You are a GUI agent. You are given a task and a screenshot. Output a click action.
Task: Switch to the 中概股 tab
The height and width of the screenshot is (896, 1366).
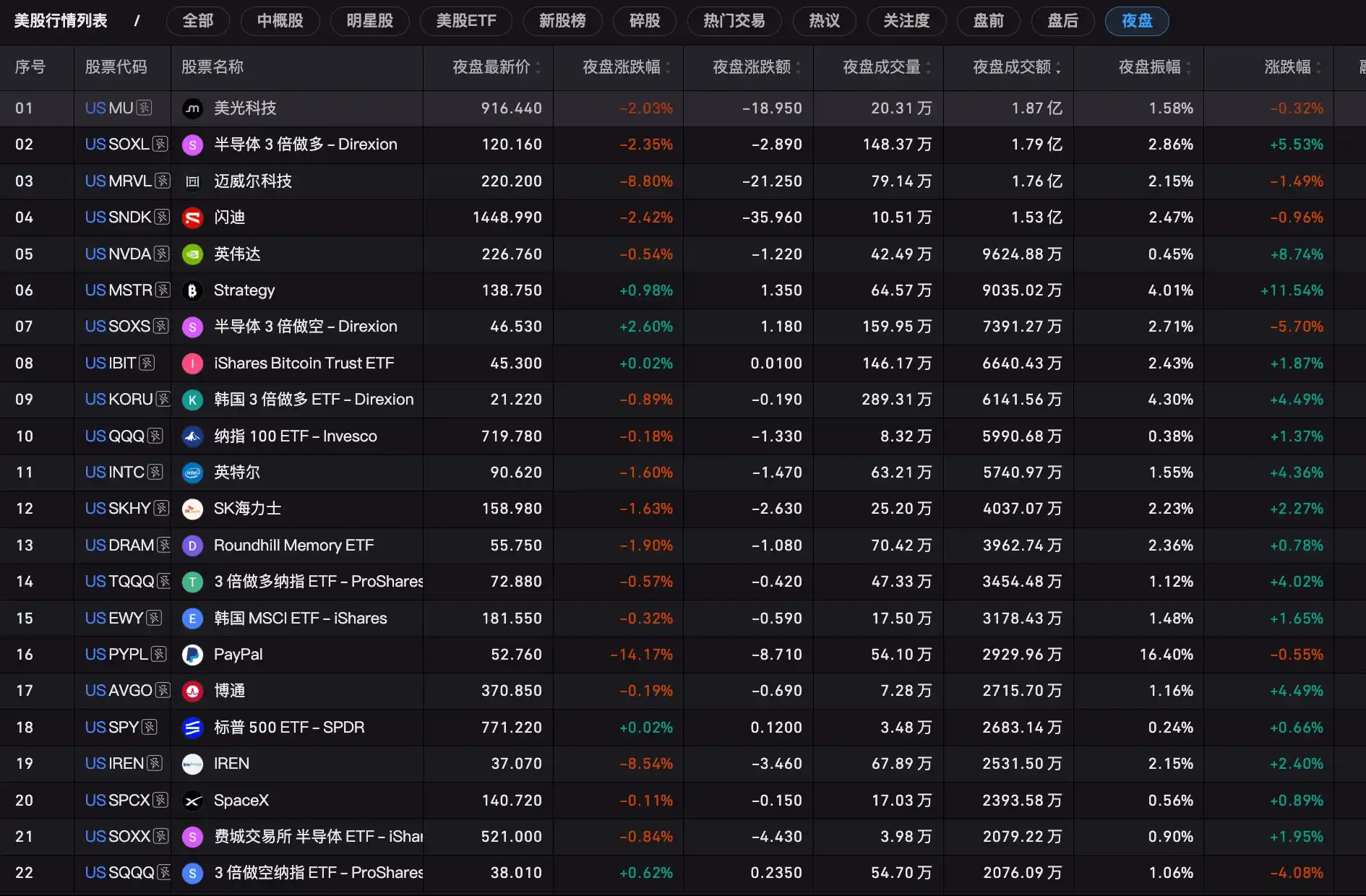pos(280,21)
